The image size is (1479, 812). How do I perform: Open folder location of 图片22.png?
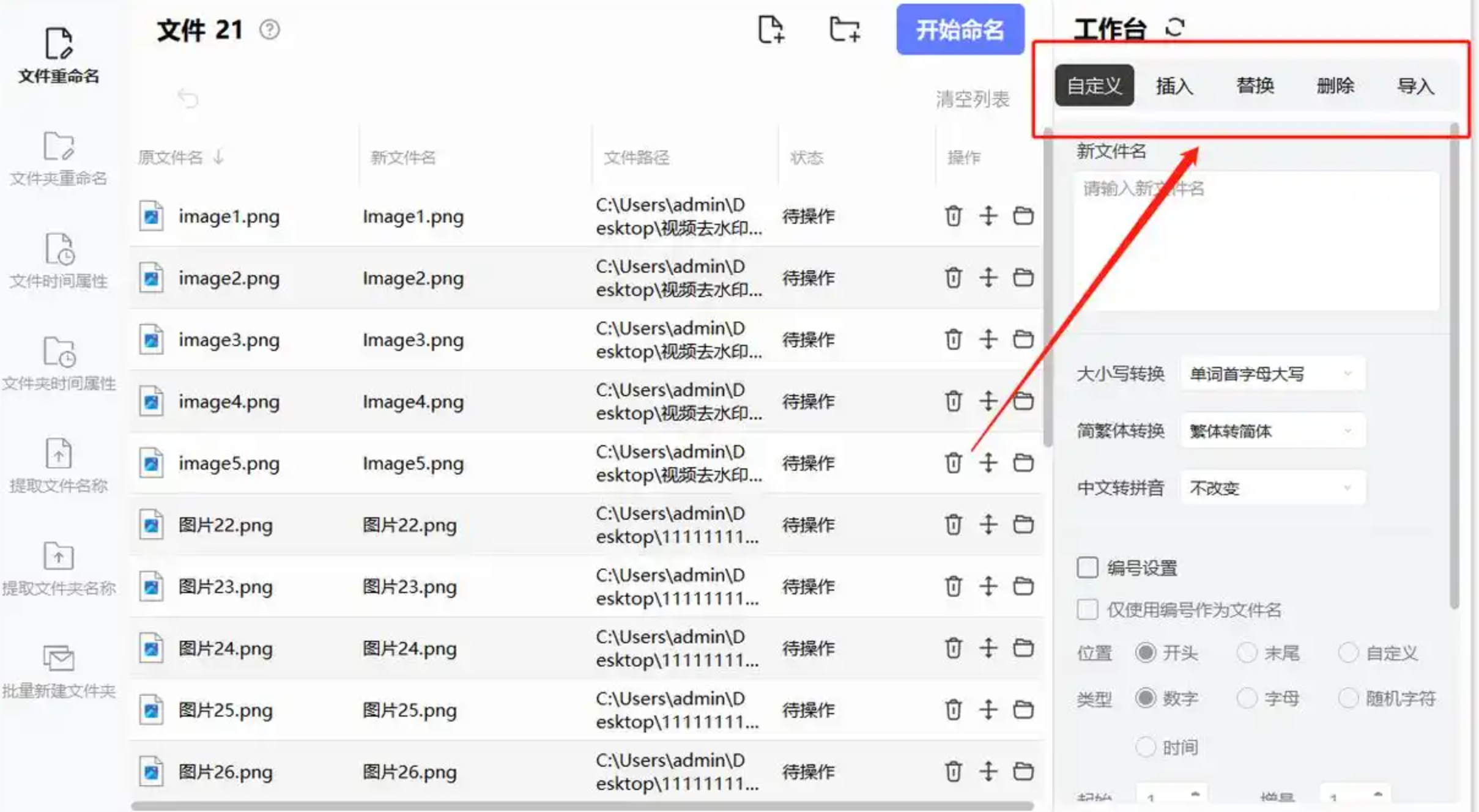1023,525
